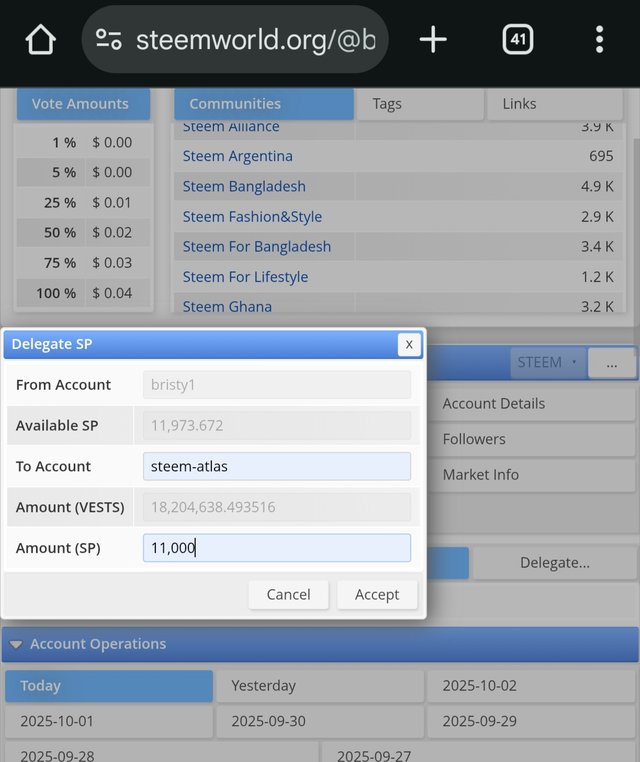Image resolution: width=640 pixels, height=762 pixels.
Task: Open the Market Info tab
Action: coord(533,475)
